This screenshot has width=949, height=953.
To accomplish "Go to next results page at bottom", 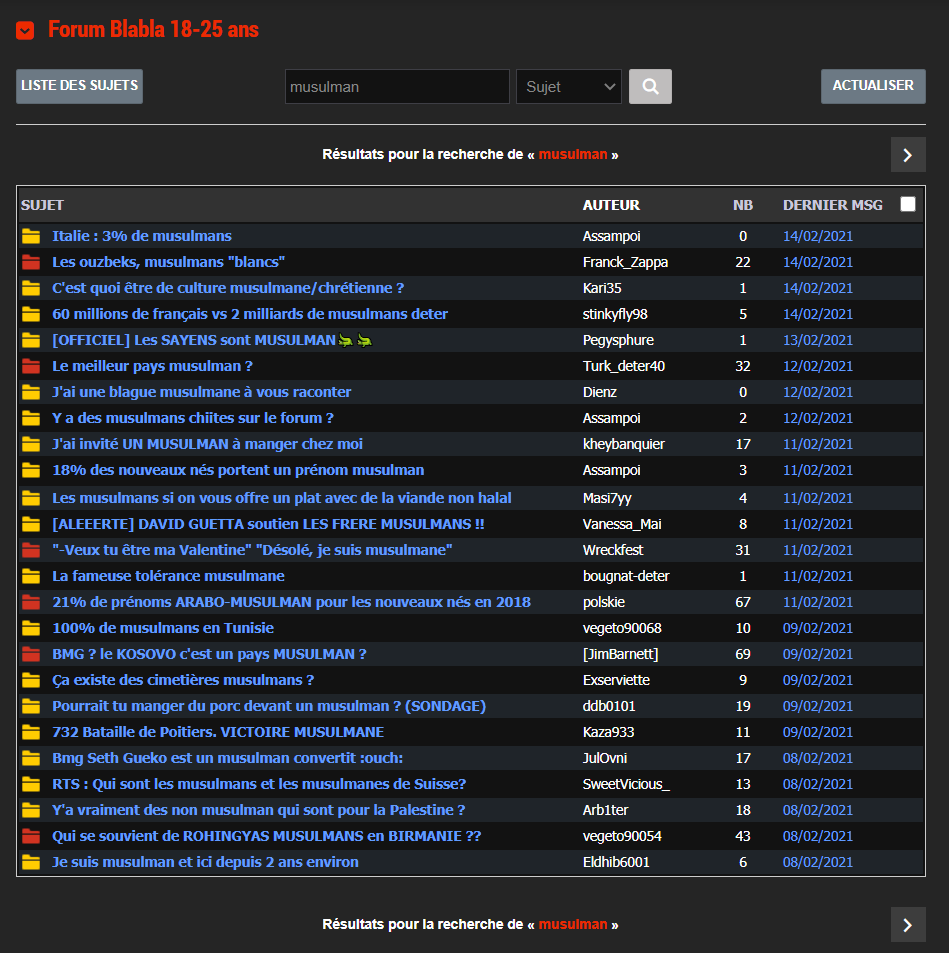I will (x=907, y=925).
